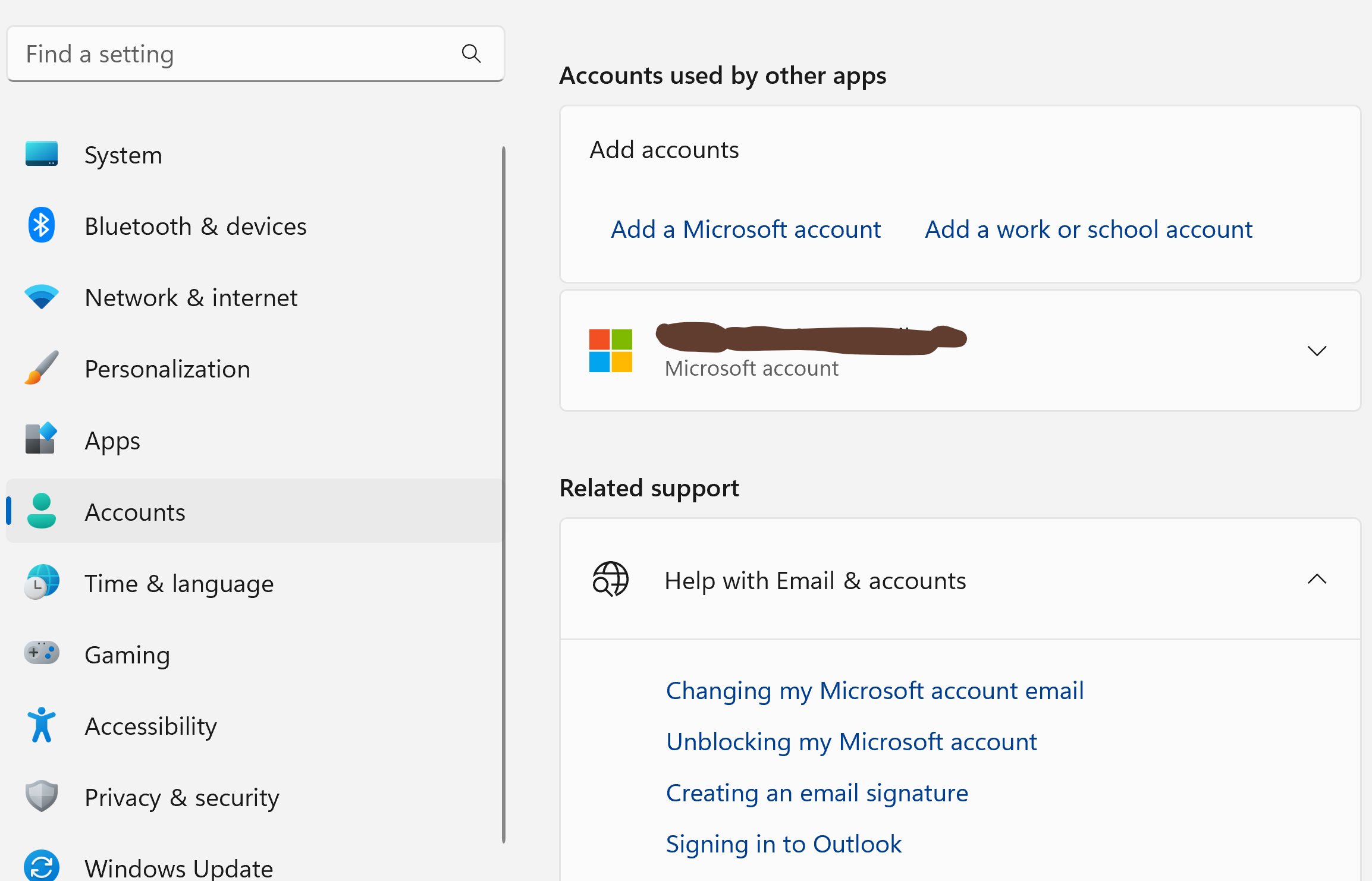Collapse Help with Email & accounts section
1372x881 pixels.
coord(1317,580)
